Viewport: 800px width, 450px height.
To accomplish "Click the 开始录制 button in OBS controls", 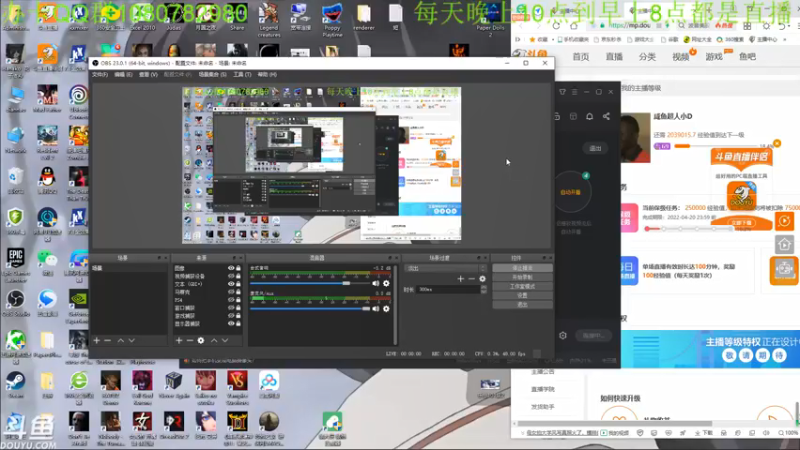I will tap(522, 277).
